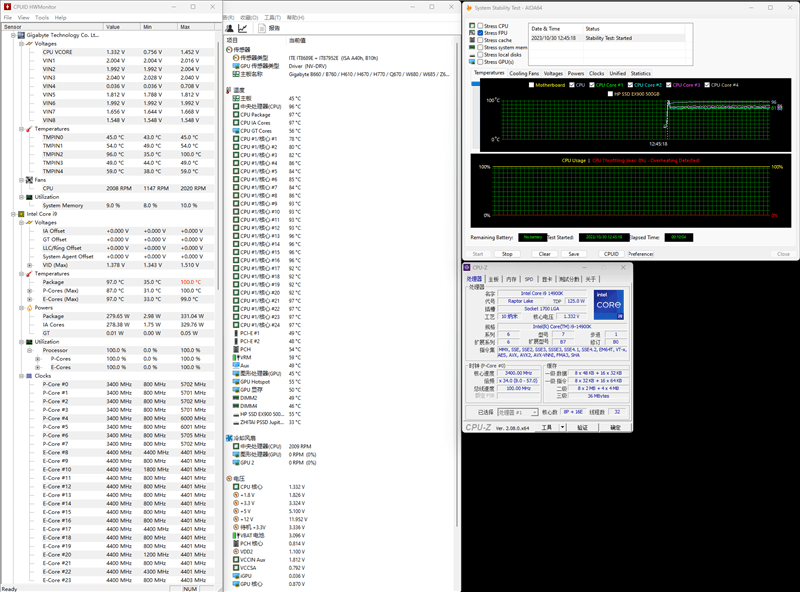The height and width of the screenshot is (592, 800).
Task: Click the Value column header in HWMonitor
Action: tap(122, 27)
